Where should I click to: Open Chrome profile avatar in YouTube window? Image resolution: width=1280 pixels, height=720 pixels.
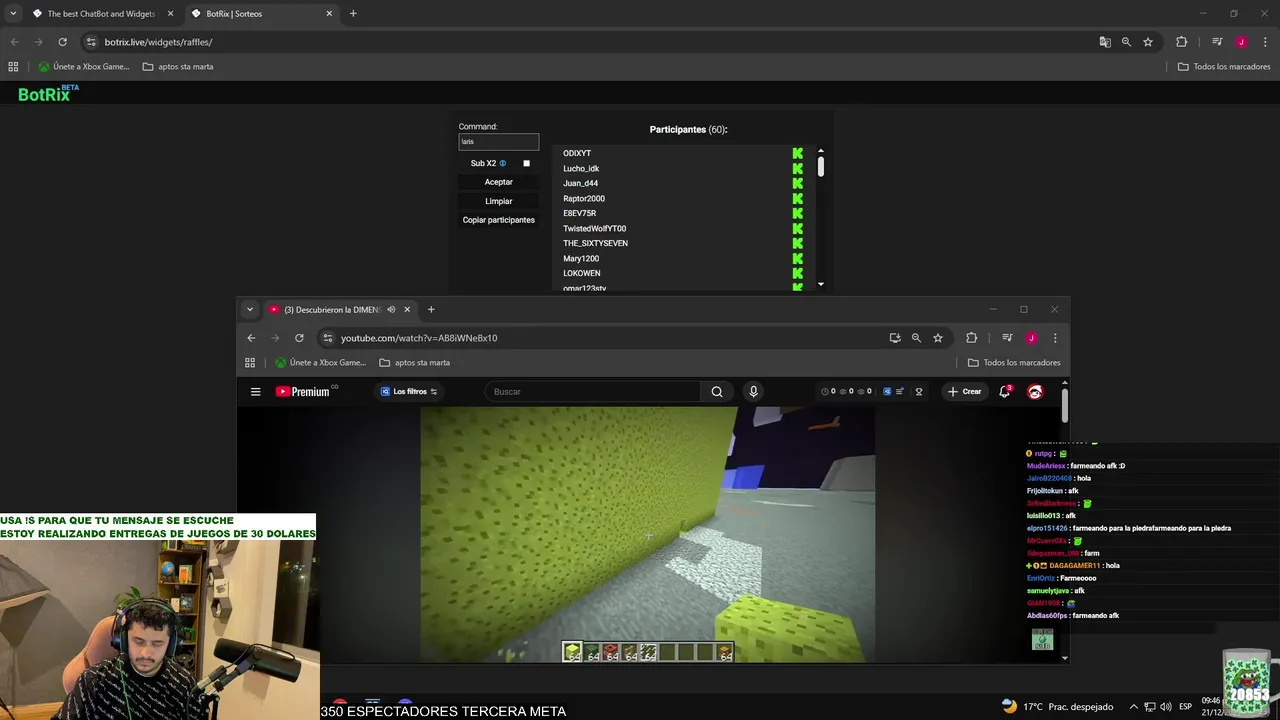[x=1031, y=338]
